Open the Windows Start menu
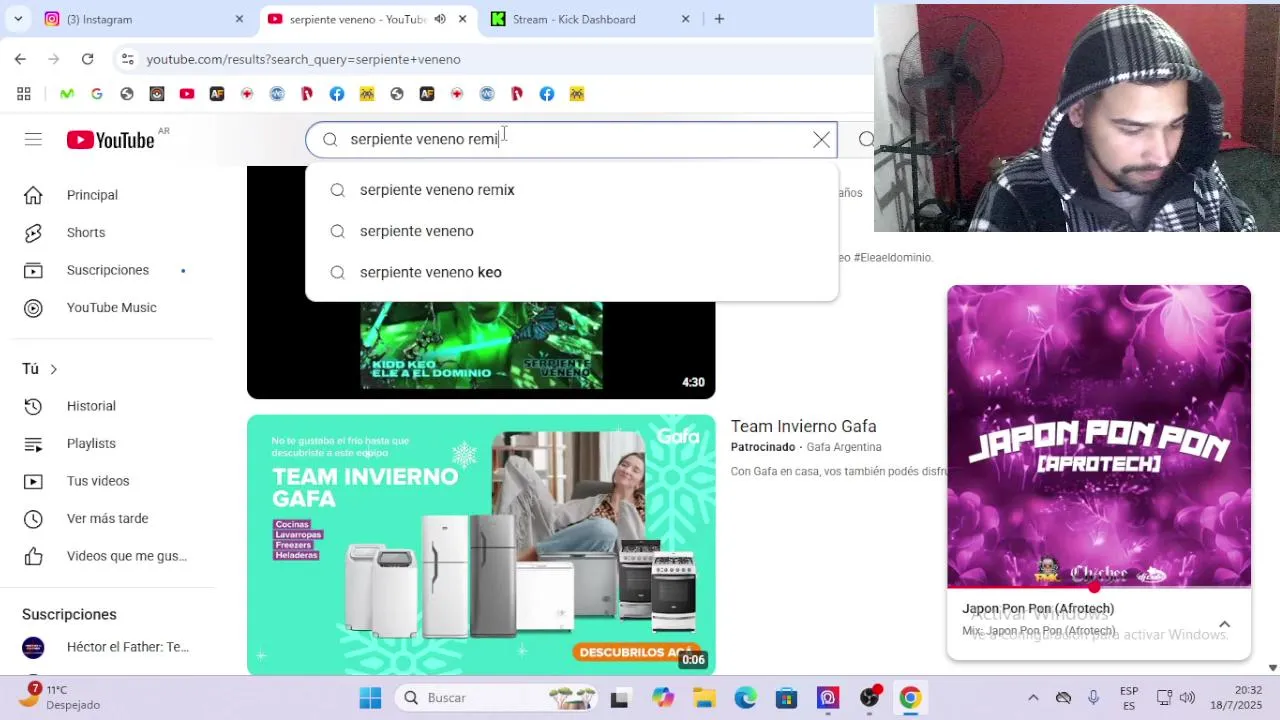1280x720 pixels. coord(370,698)
